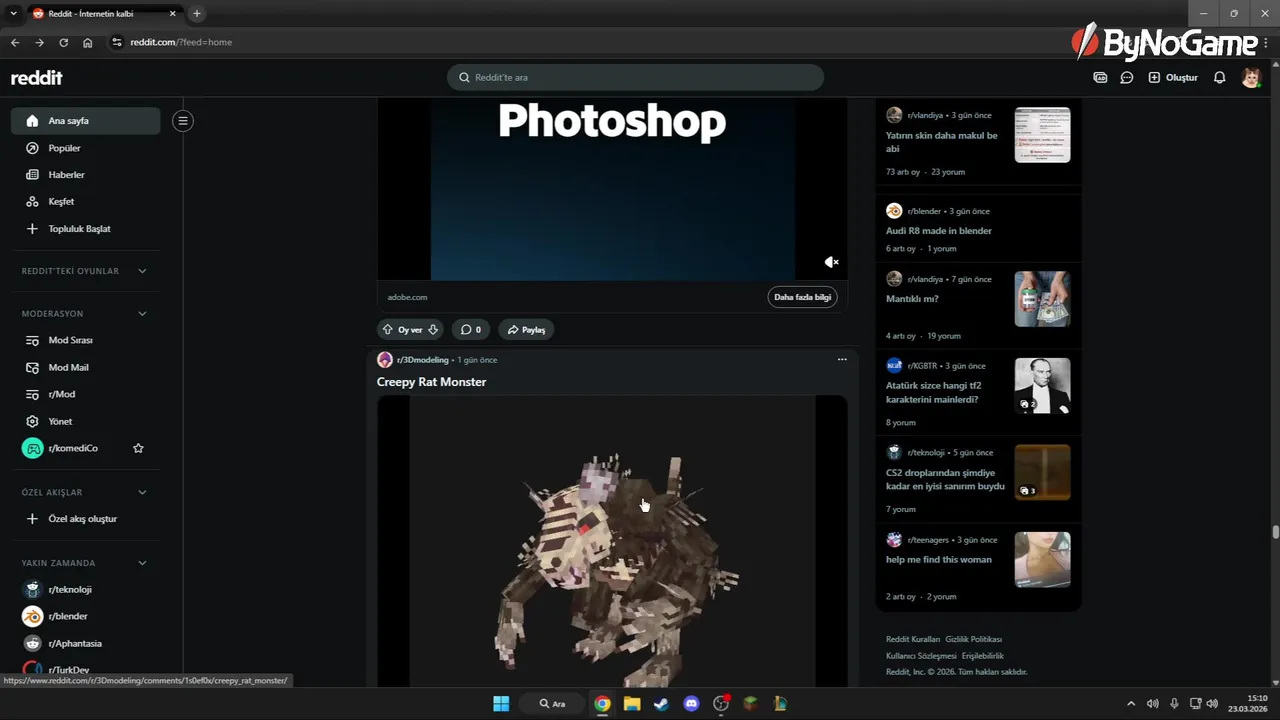The image size is (1280, 720).
Task: Collapse the Yakın Zamanda section
Action: pyautogui.click(x=142, y=563)
